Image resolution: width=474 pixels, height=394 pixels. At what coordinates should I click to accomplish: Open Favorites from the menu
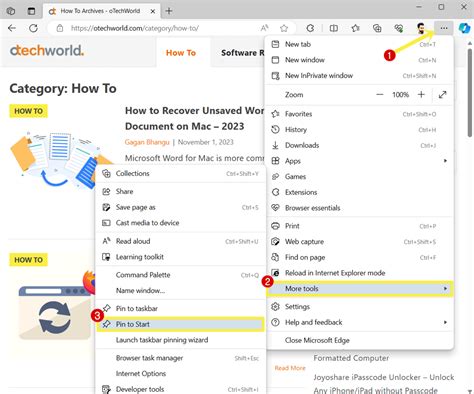[x=359, y=114]
